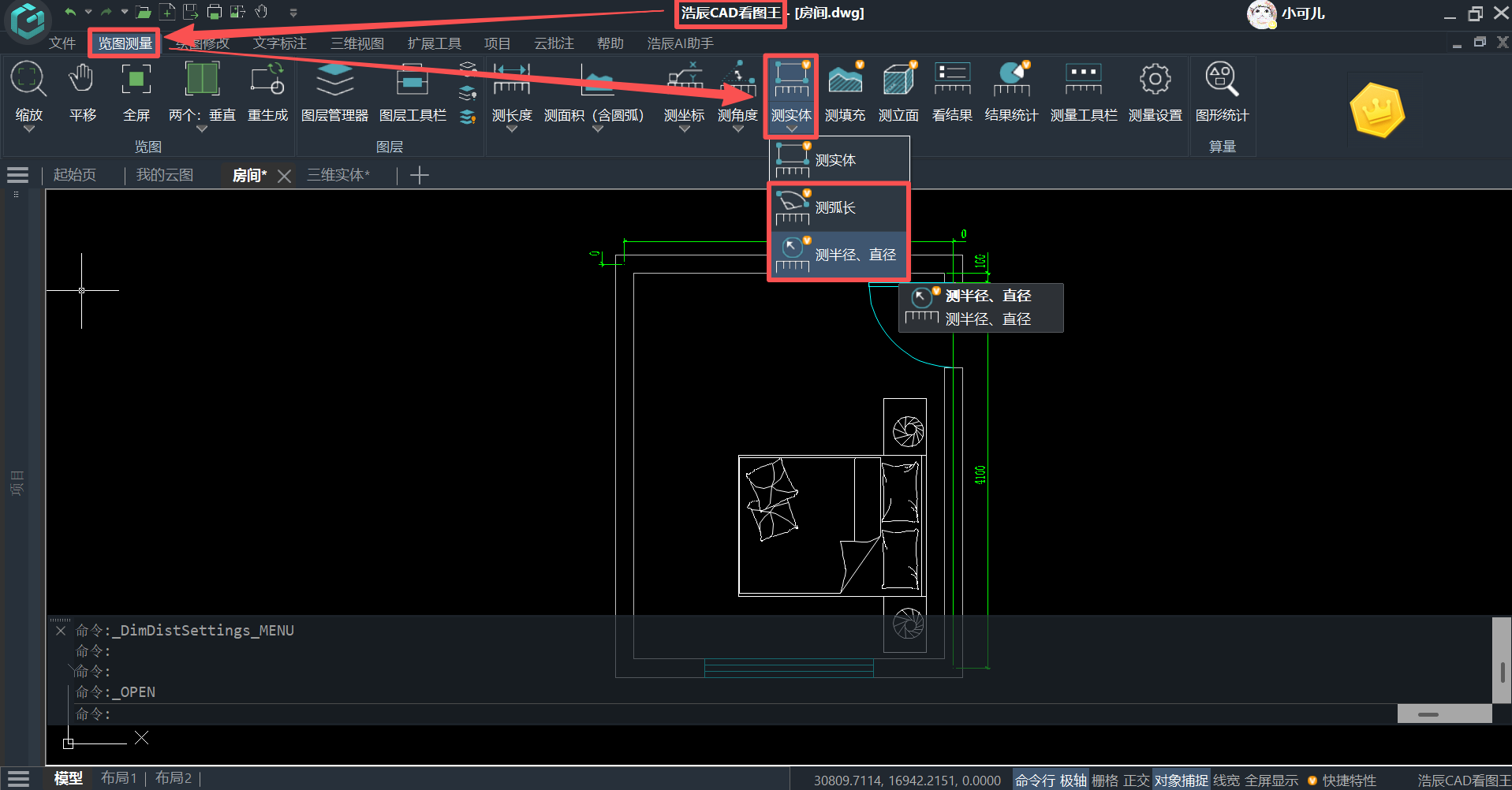Switch to the 三维视图 ribbon tab

[x=357, y=43]
